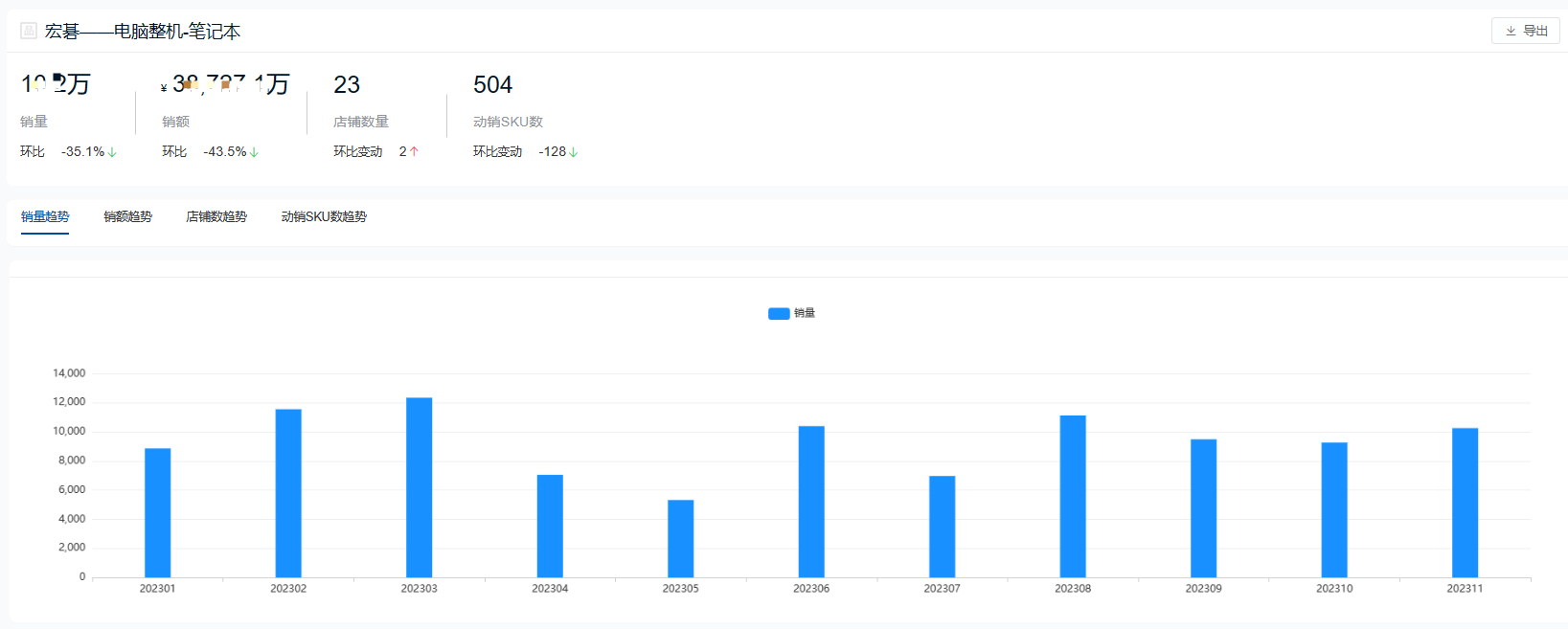Click the brand logo icon beside 宏碁
Screen dimensions: 1568x629
(29, 31)
